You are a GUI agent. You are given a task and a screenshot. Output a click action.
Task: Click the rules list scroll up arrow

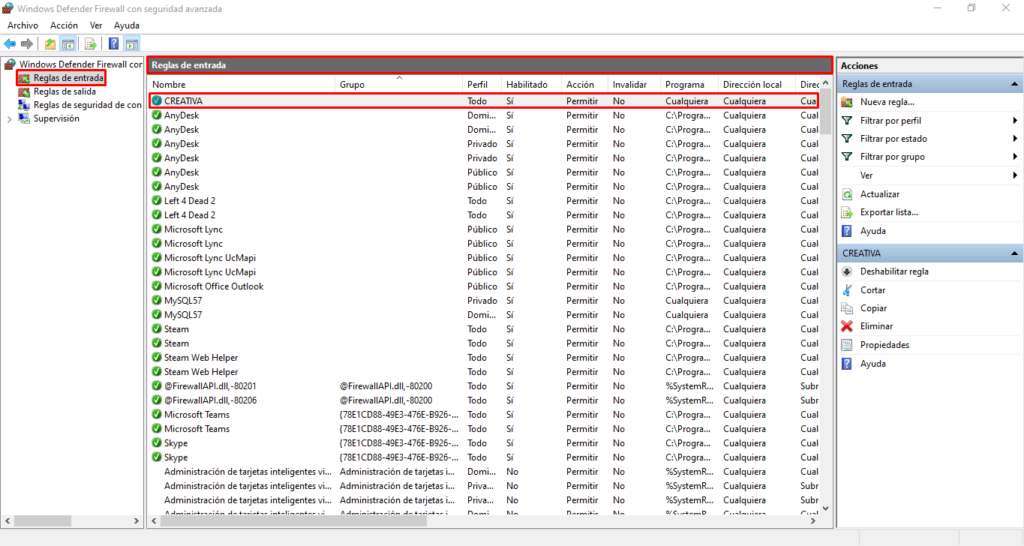pyautogui.click(x=825, y=83)
